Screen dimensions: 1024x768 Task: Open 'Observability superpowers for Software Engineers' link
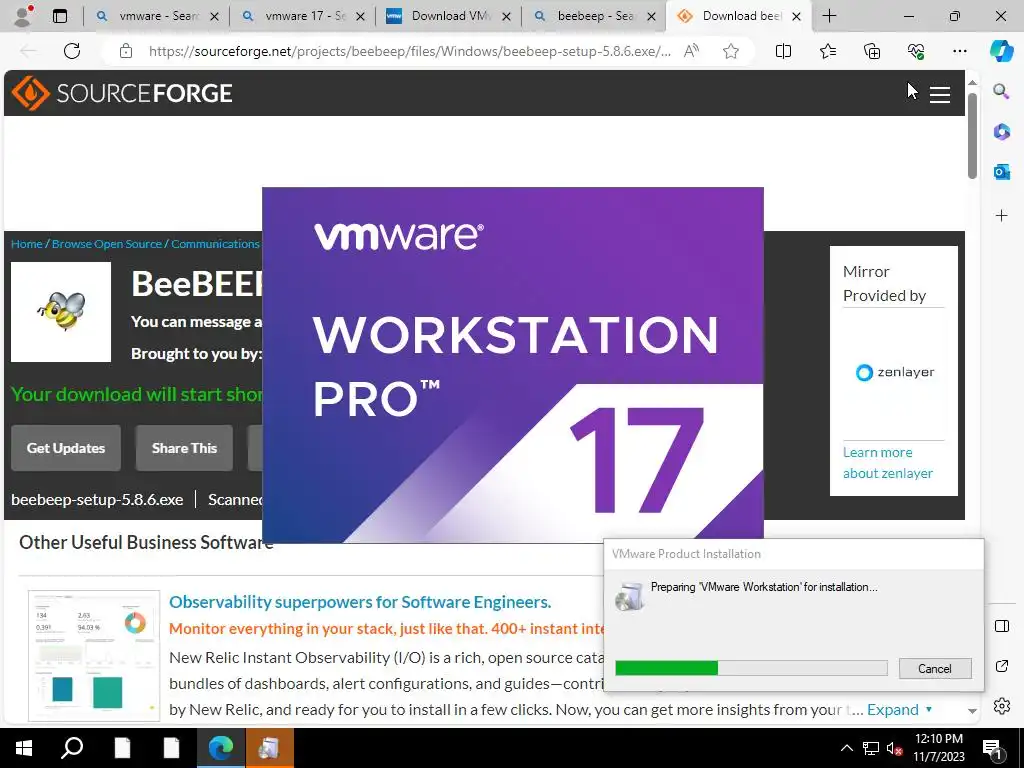[360, 601]
